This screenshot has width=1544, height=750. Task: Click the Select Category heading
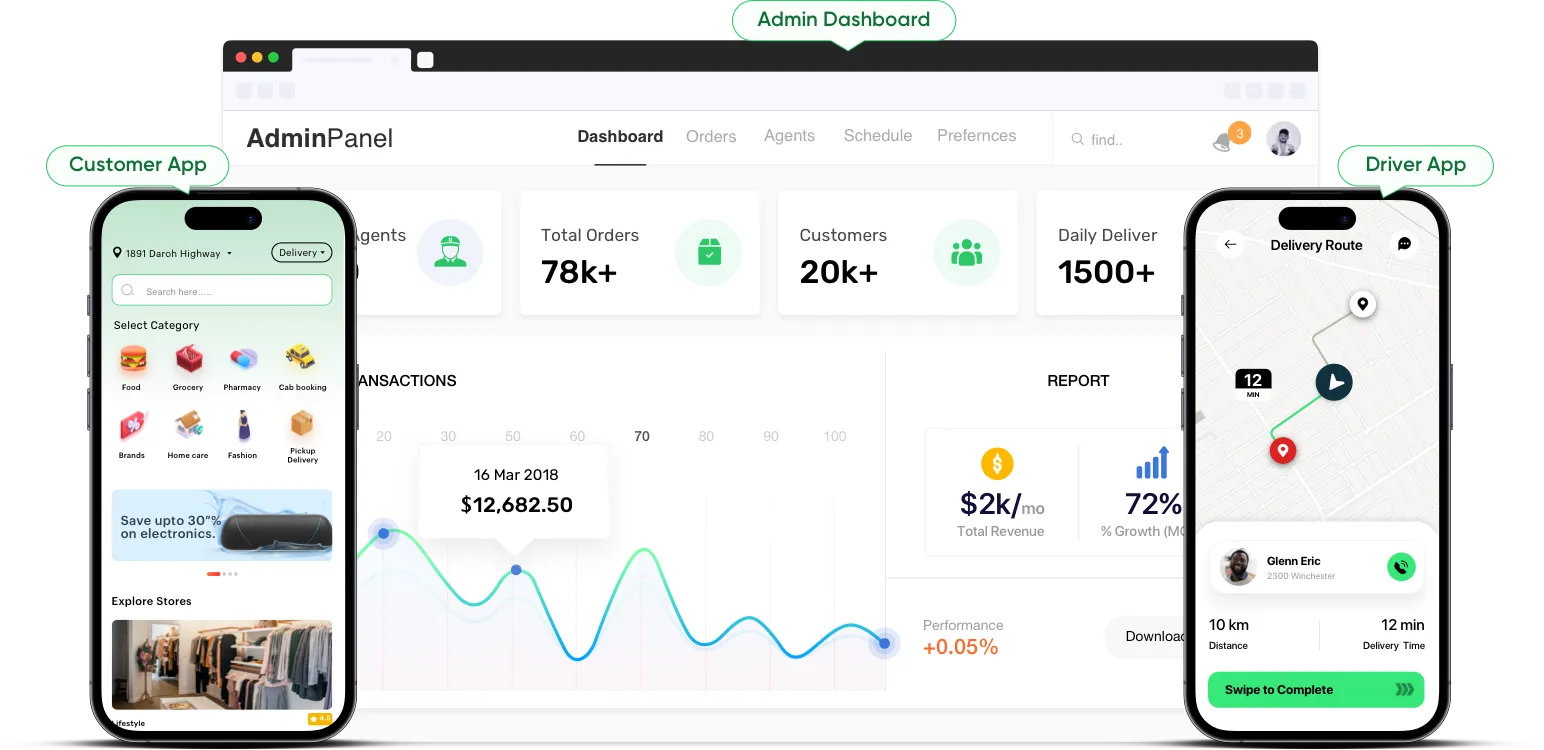pyautogui.click(x=156, y=325)
